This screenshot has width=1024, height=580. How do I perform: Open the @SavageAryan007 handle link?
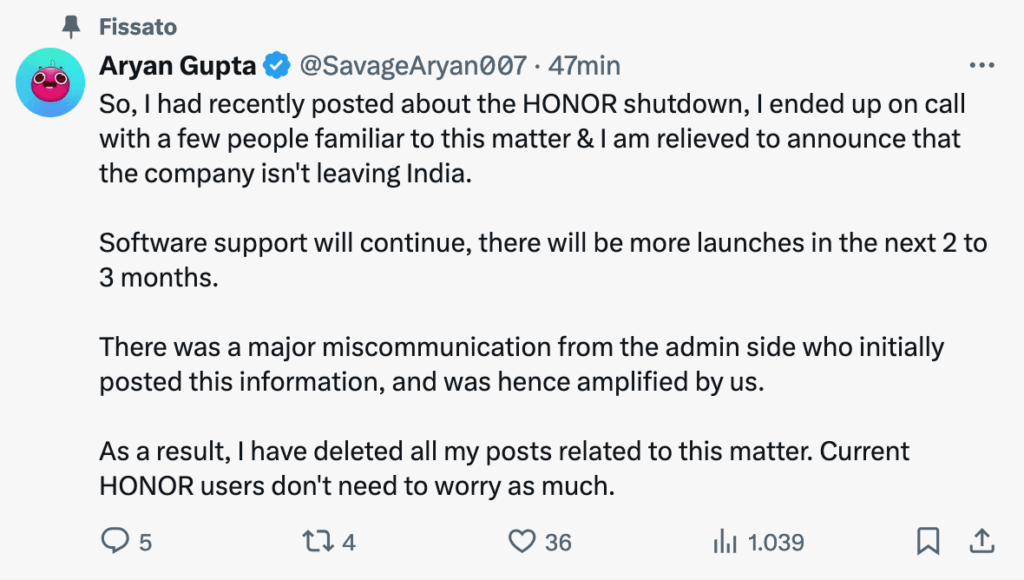413,66
